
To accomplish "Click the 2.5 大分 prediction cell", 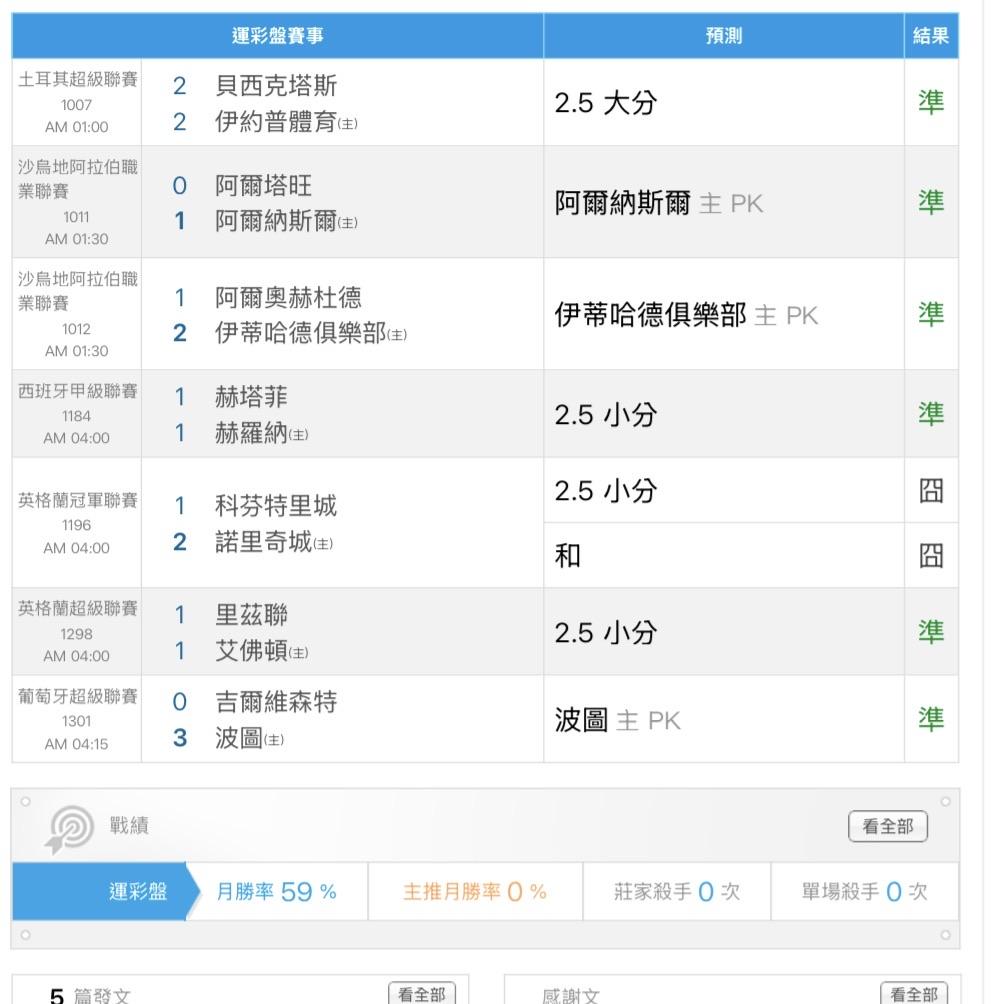I will pyautogui.click(x=605, y=103).
